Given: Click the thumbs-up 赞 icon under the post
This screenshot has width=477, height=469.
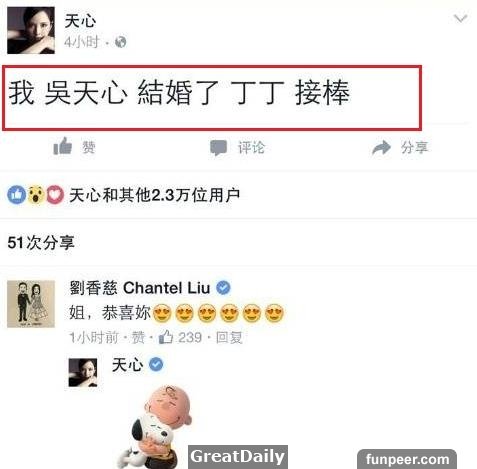Looking at the screenshot, I should [x=63, y=146].
